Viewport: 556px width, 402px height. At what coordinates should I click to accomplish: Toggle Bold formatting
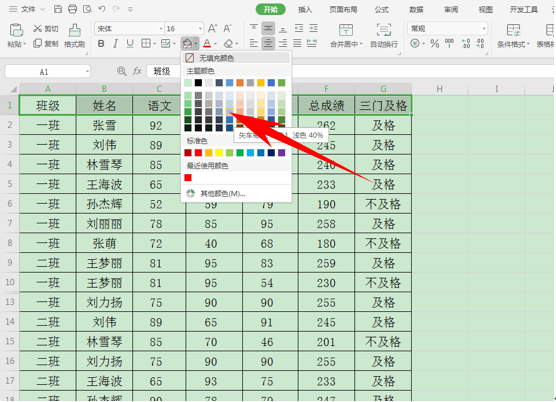(101, 44)
